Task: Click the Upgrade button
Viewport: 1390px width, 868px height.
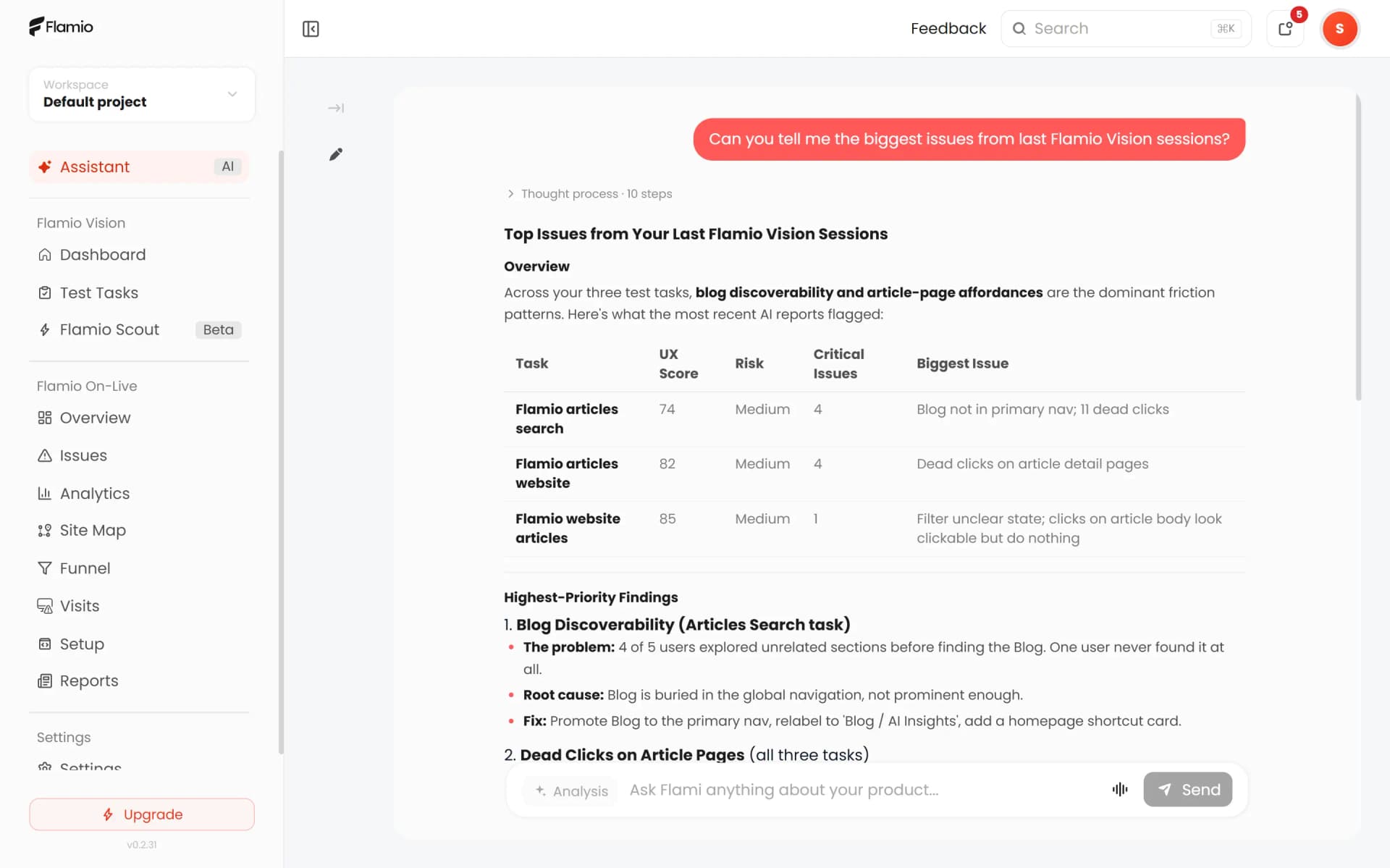Action: point(142,814)
